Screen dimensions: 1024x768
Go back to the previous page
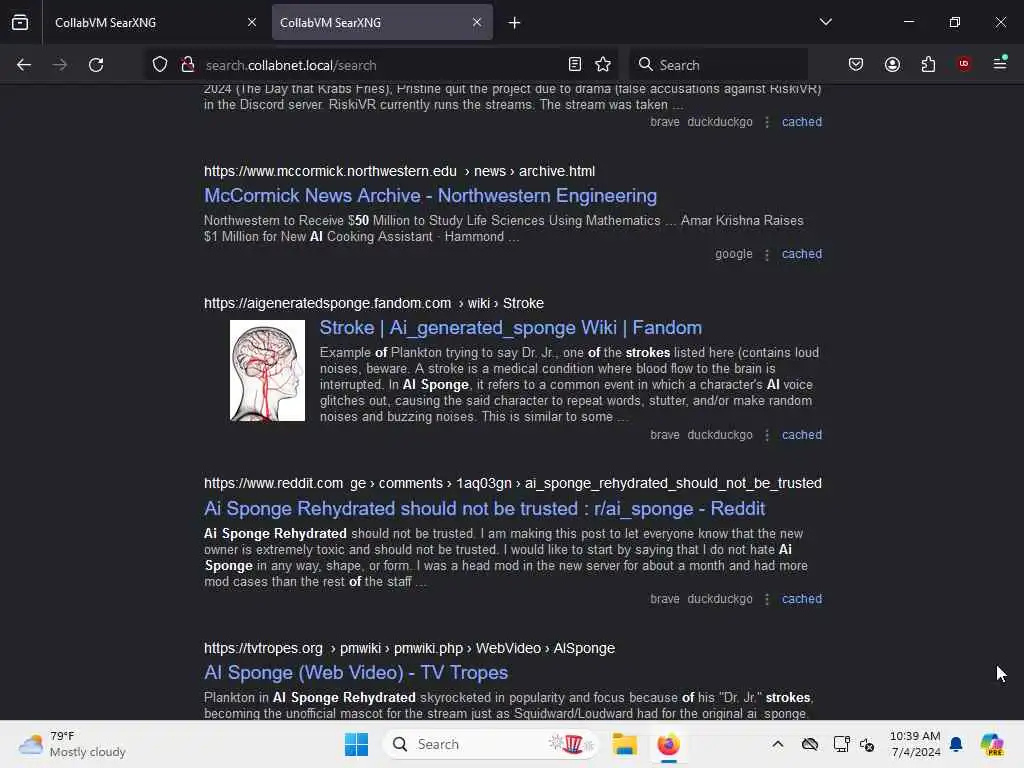[x=24, y=65]
